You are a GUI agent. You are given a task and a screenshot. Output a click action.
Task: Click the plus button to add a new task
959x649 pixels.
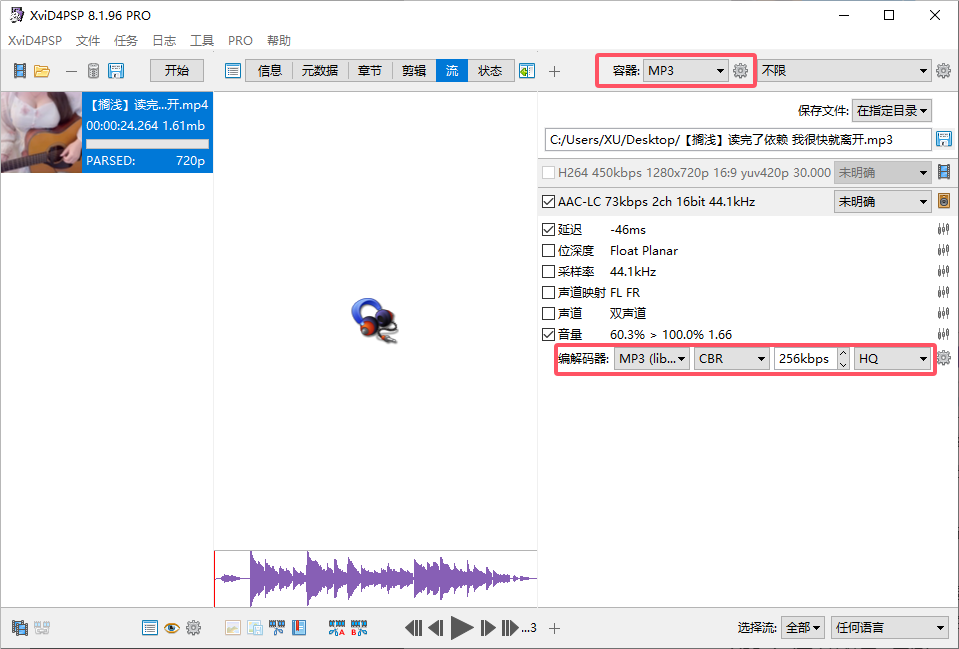pyautogui.click(x=554, y=71)
